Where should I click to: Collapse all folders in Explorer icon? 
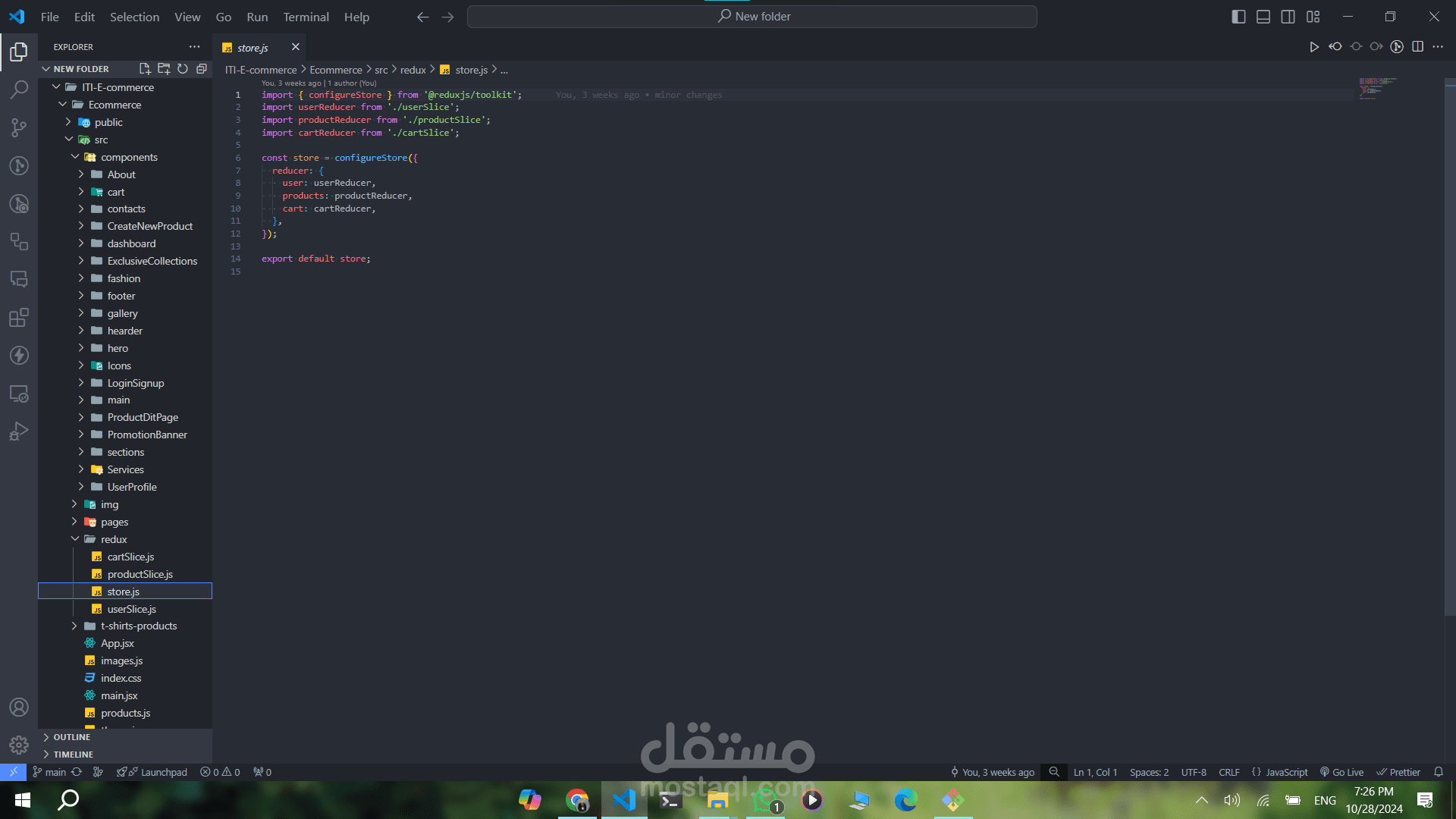[x=202, y=69]
